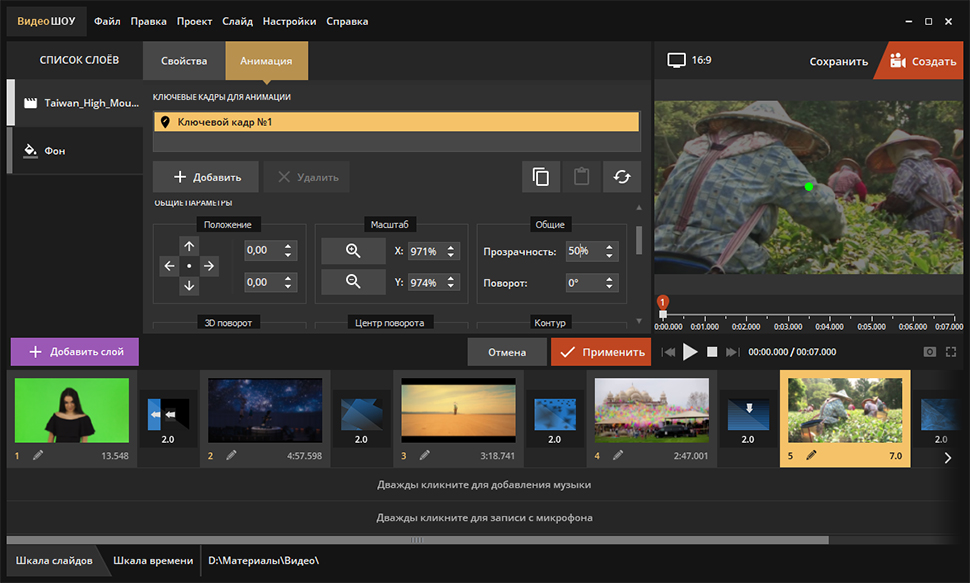Edit slide 4 pencil icon
This screenshot has height=583, width=970.
click(617, 456)
